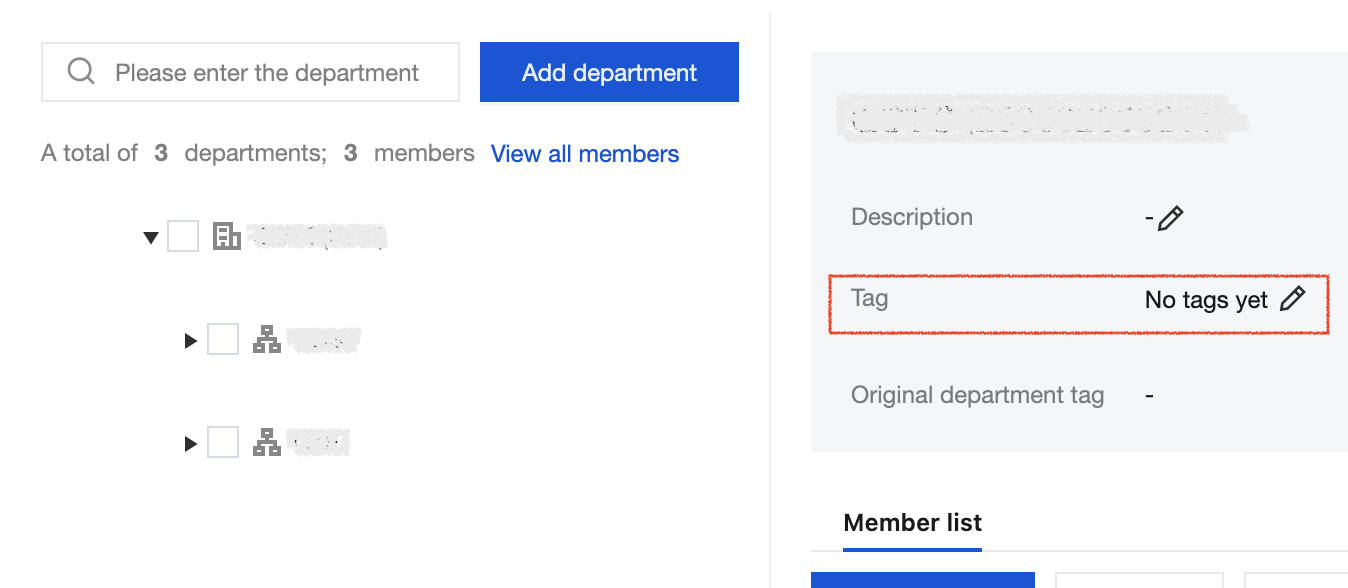Image resolution: width=1348 pixels, height=588 pixels.
Task: Switch to the Member list tab
Action: pyautogui.click(x=912, y=523)
